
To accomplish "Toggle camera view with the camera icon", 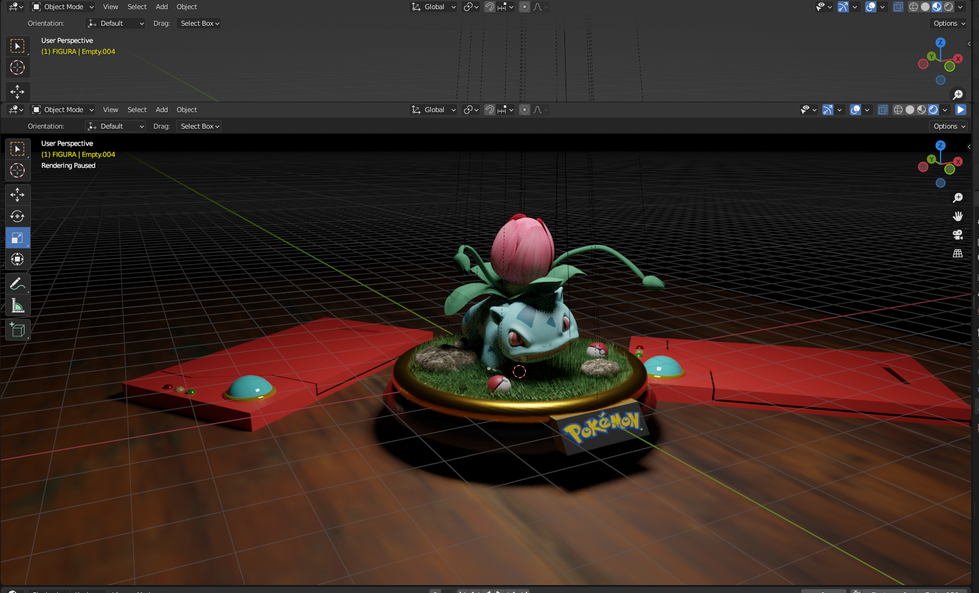I will [957, 235].
